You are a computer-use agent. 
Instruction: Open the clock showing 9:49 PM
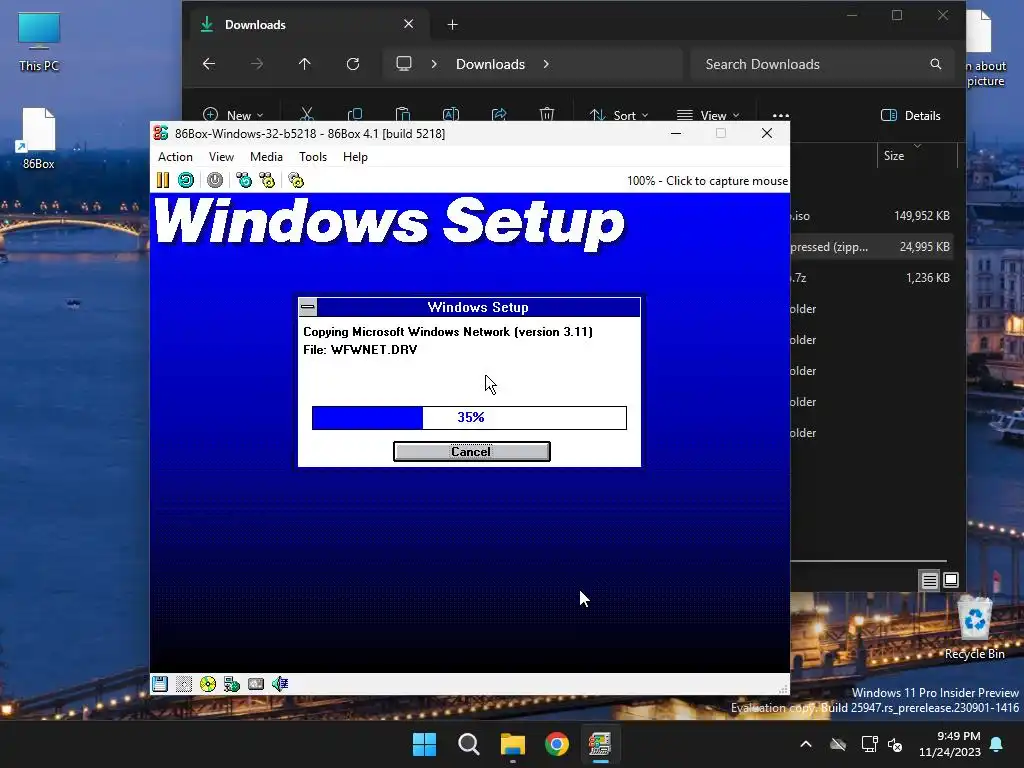(x=950, y=744)
